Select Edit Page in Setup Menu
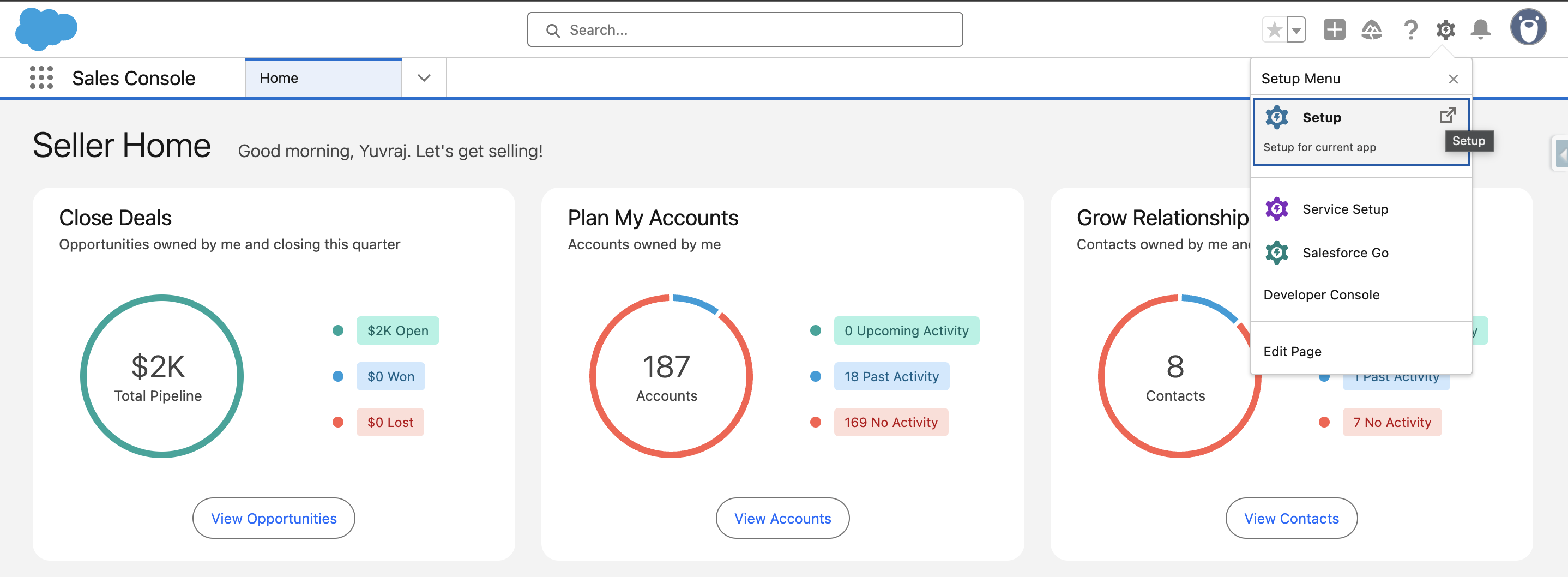This screenshot has height=577, width=1568. click(1292, 351)
